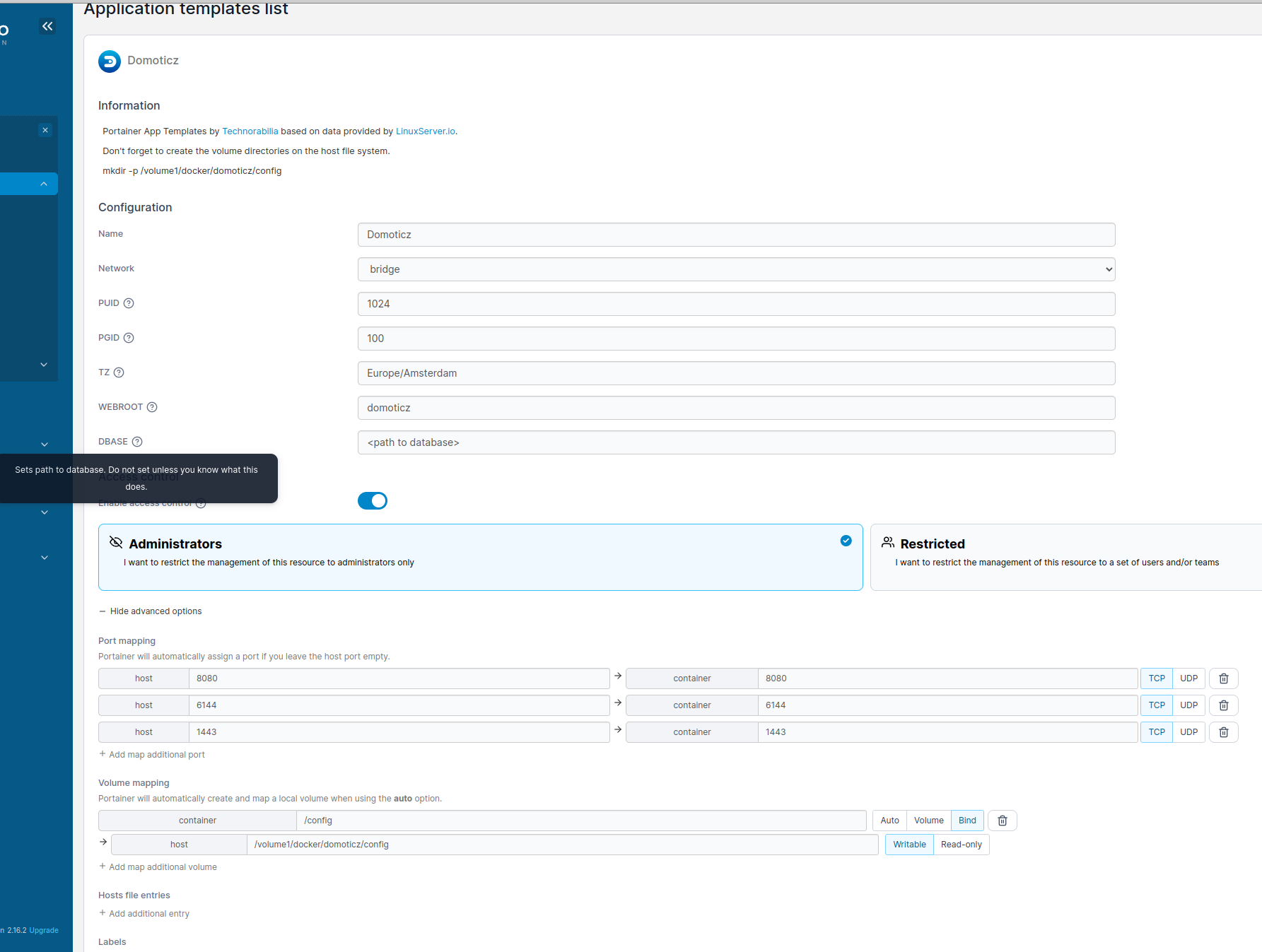
Task: Edit host path /volume1/docker/domoticz/config field
Action: tap(563, 845)
